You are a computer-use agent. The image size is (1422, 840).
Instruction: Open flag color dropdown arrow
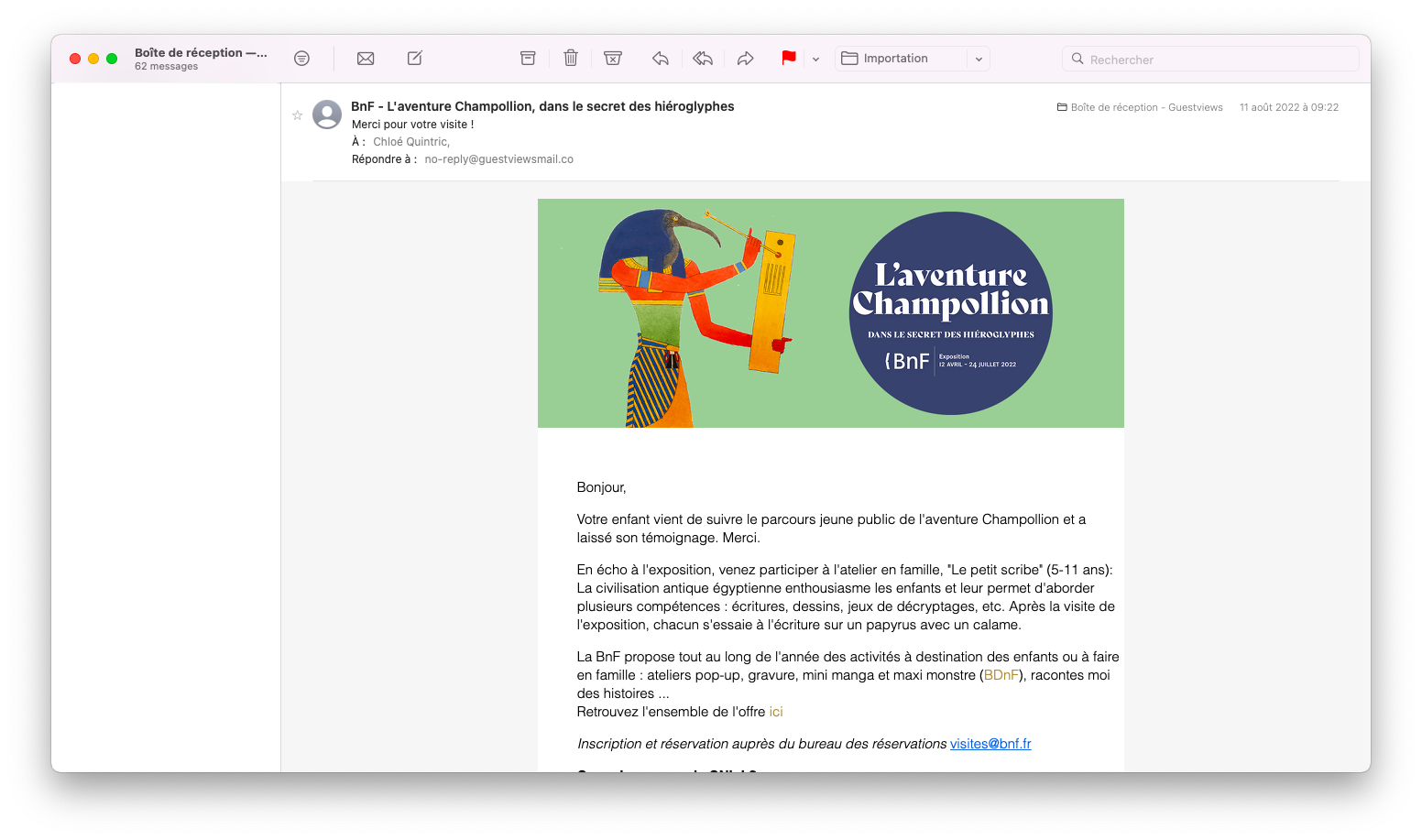815,60
